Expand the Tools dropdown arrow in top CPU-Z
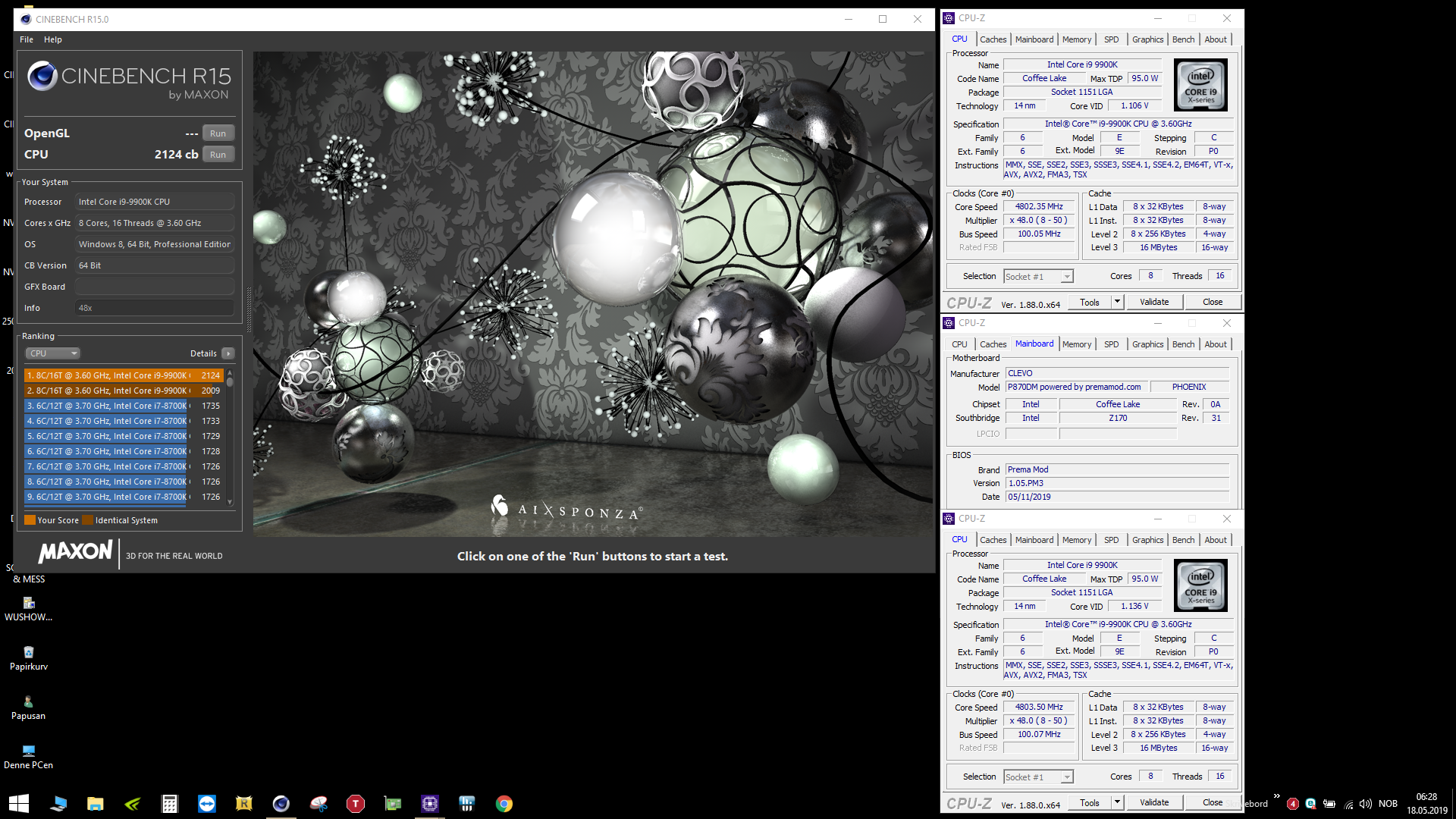 [1116, 302]
